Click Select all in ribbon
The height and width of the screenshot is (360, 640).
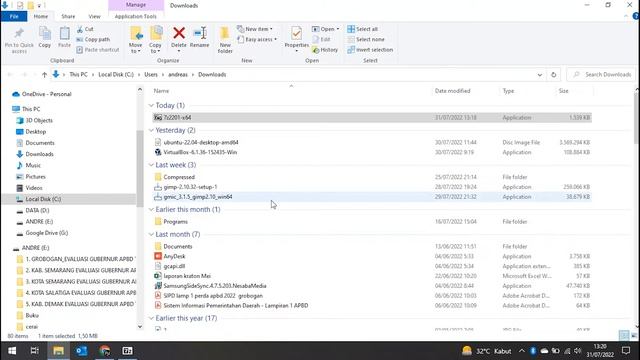click(362, 29)
